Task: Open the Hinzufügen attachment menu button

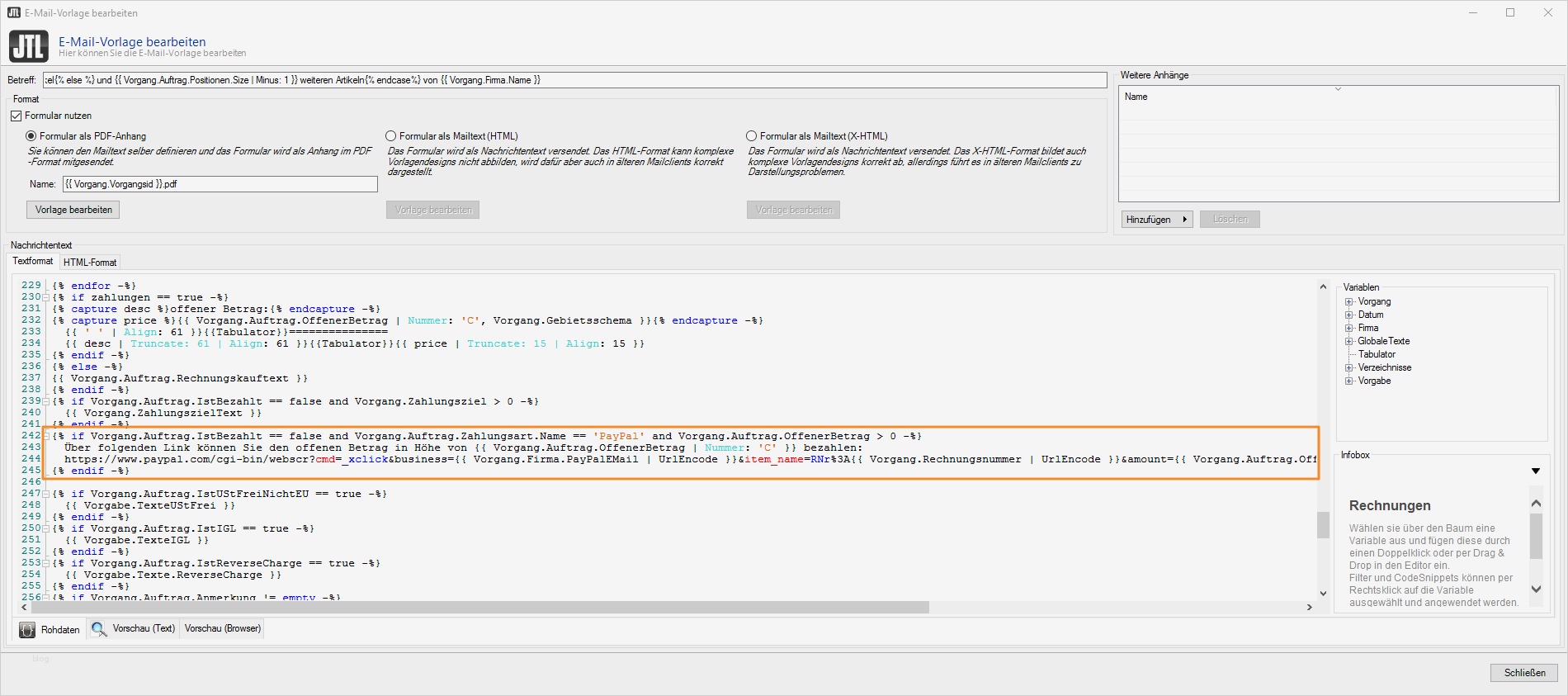Action: [x=1157, y=220]
